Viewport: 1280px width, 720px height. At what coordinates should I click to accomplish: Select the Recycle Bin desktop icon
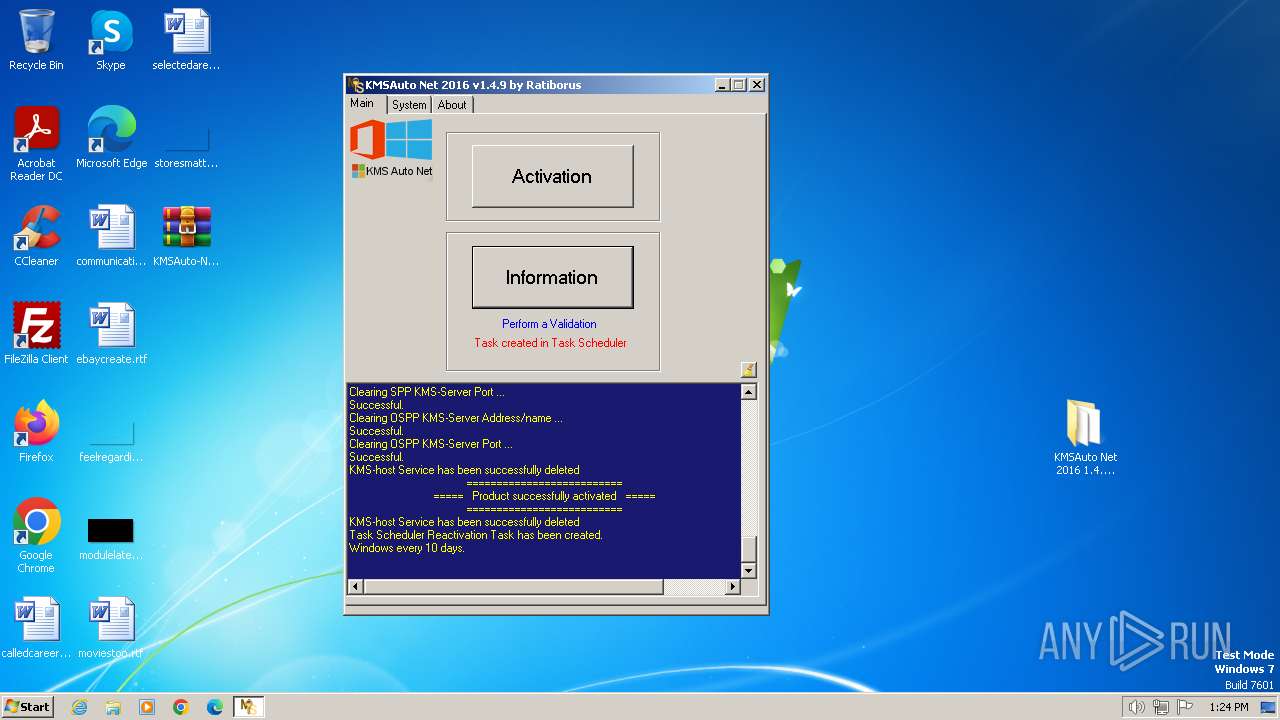[36, 40]
